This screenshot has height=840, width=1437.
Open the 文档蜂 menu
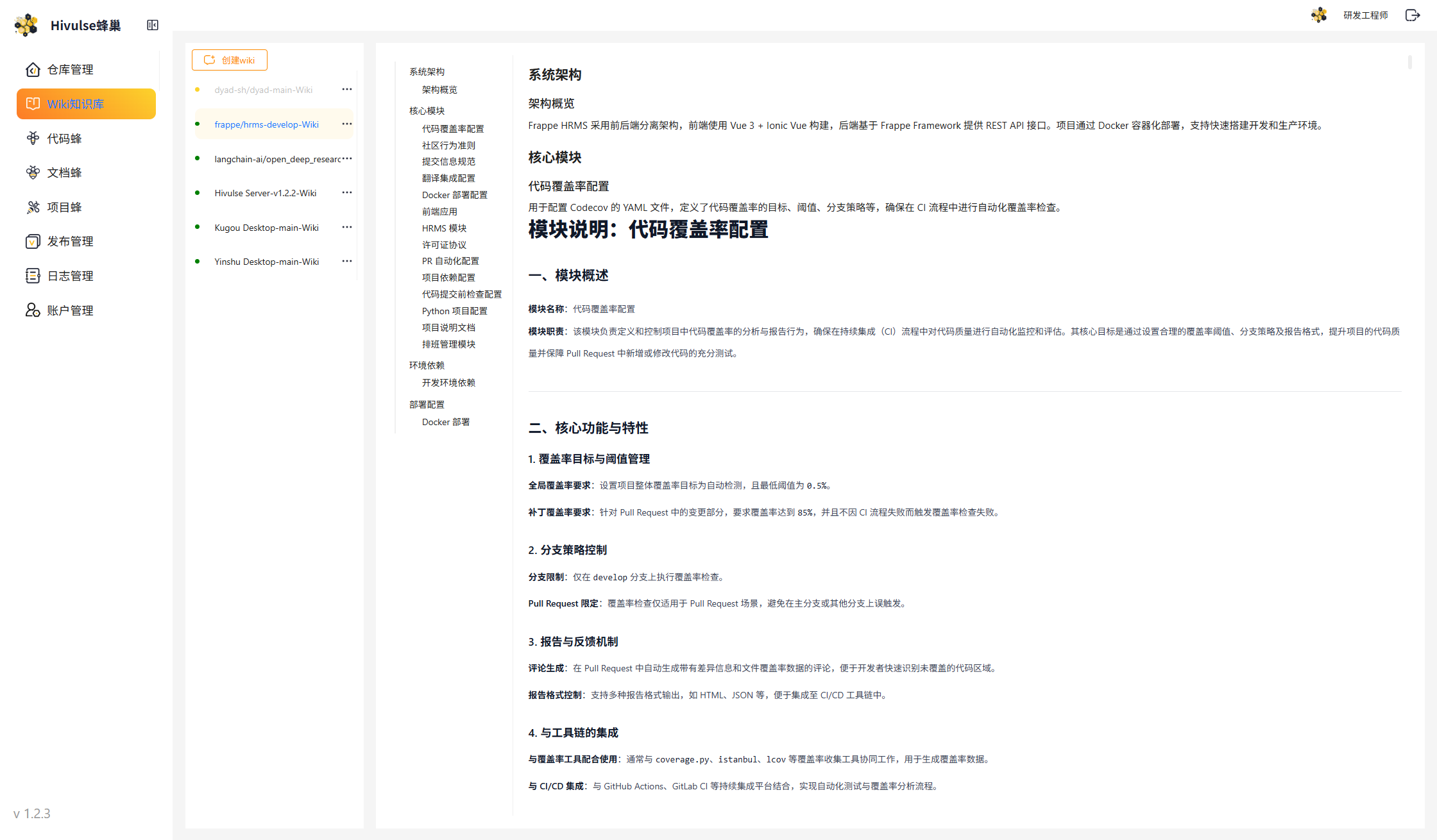86,172
